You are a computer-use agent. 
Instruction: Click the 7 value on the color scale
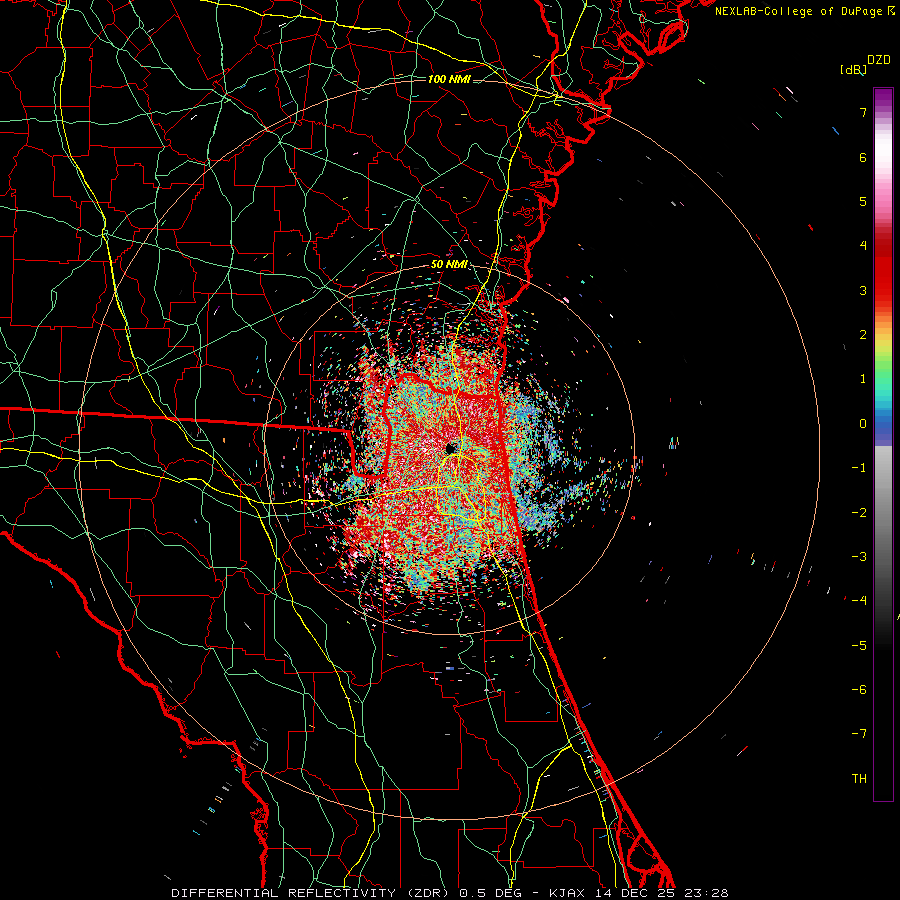click(x=863, y=112)
